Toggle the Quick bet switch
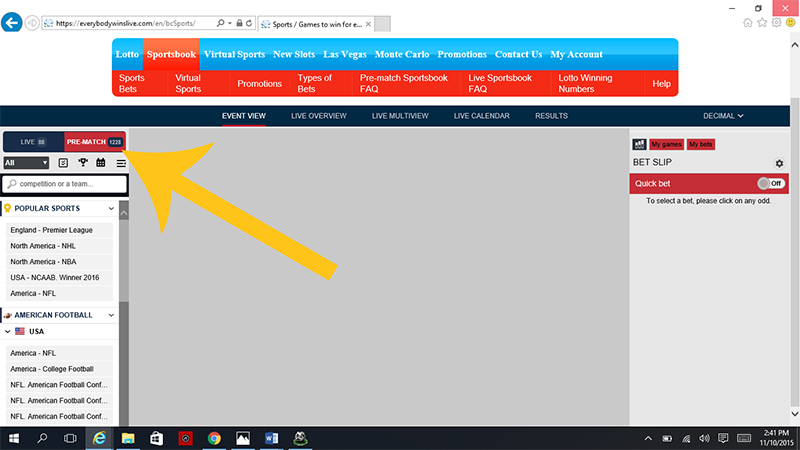 [x=770, y=183]
